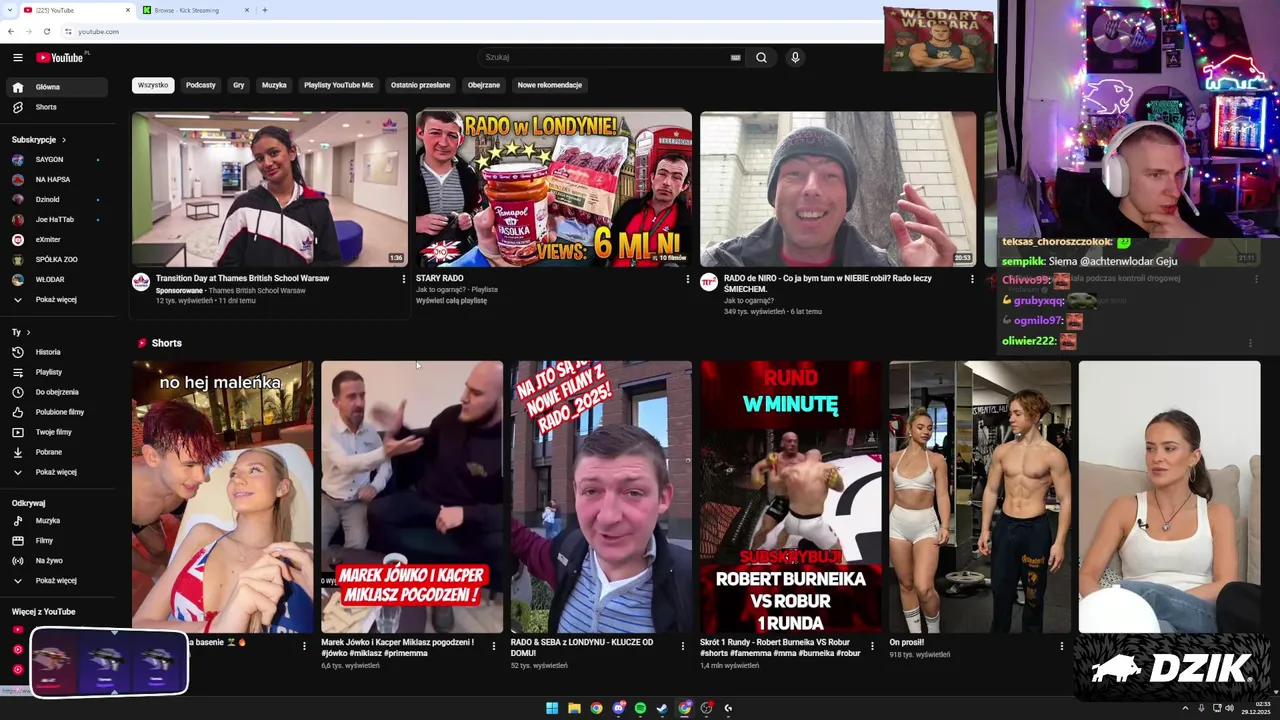Play the On prosił! gym short
Screen dimensions: 1280x720
point(980,497)
